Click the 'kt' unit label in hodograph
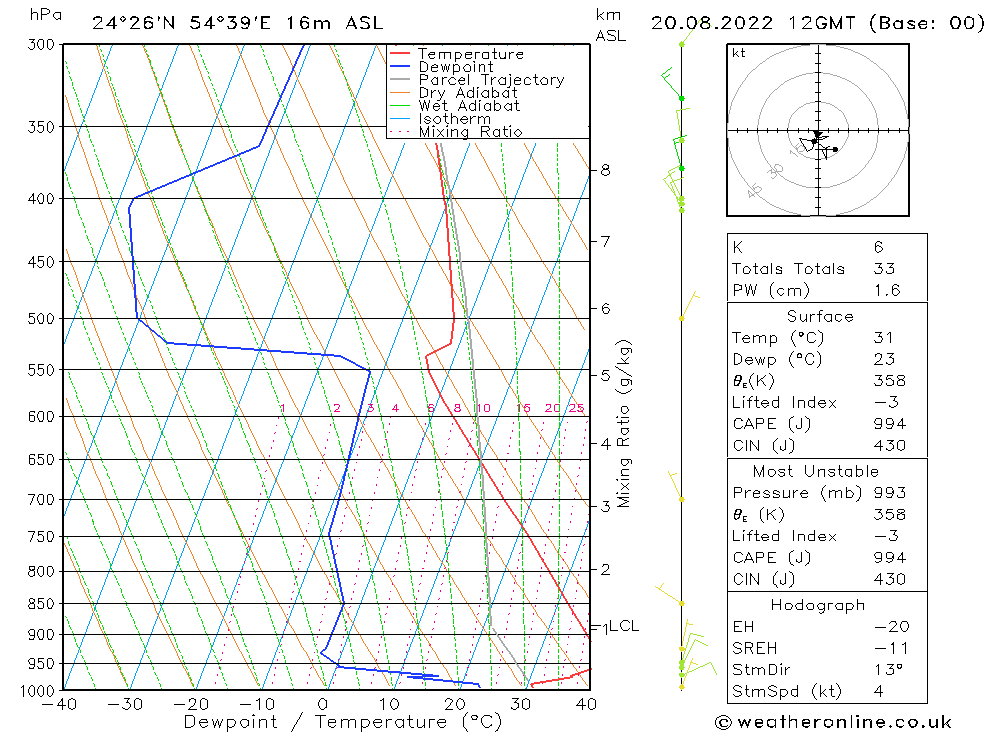Image resolution: width=1000 pixels, height=733 pixels. (x=739, y=53)
